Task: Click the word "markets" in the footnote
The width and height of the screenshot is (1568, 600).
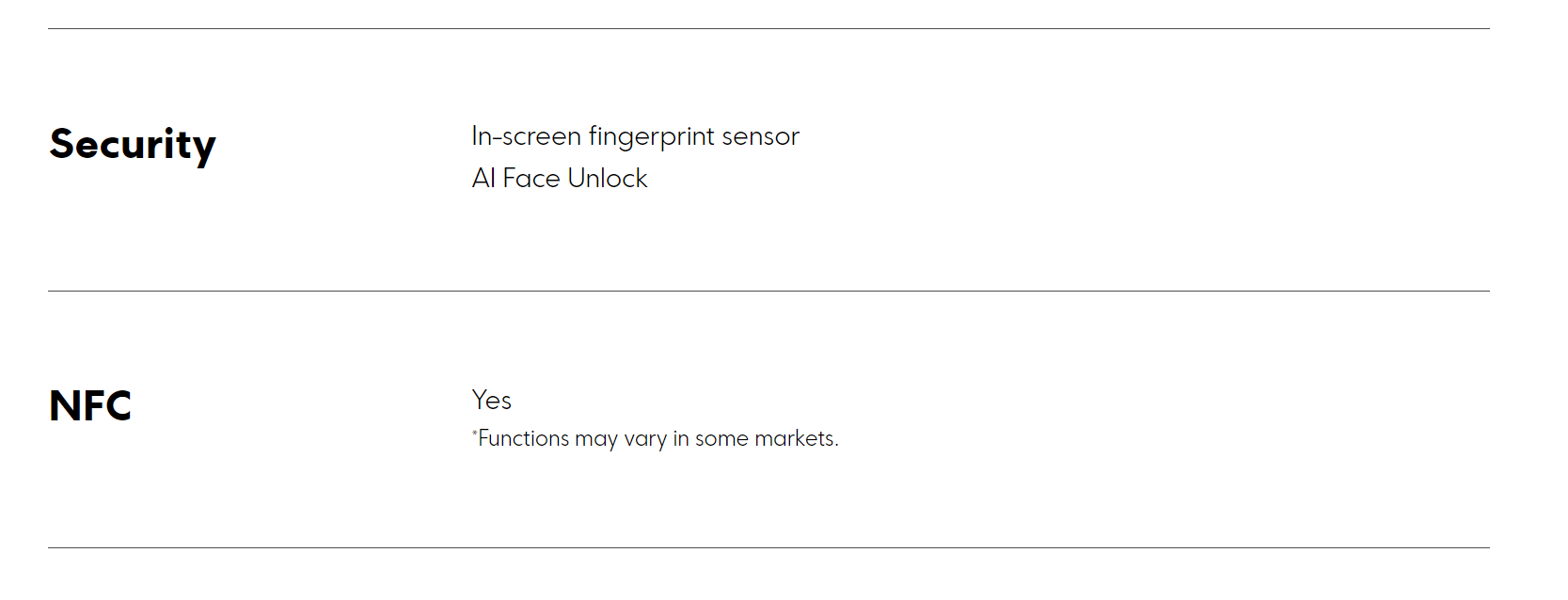Action: pyautogui.click(x=795, y=439)
